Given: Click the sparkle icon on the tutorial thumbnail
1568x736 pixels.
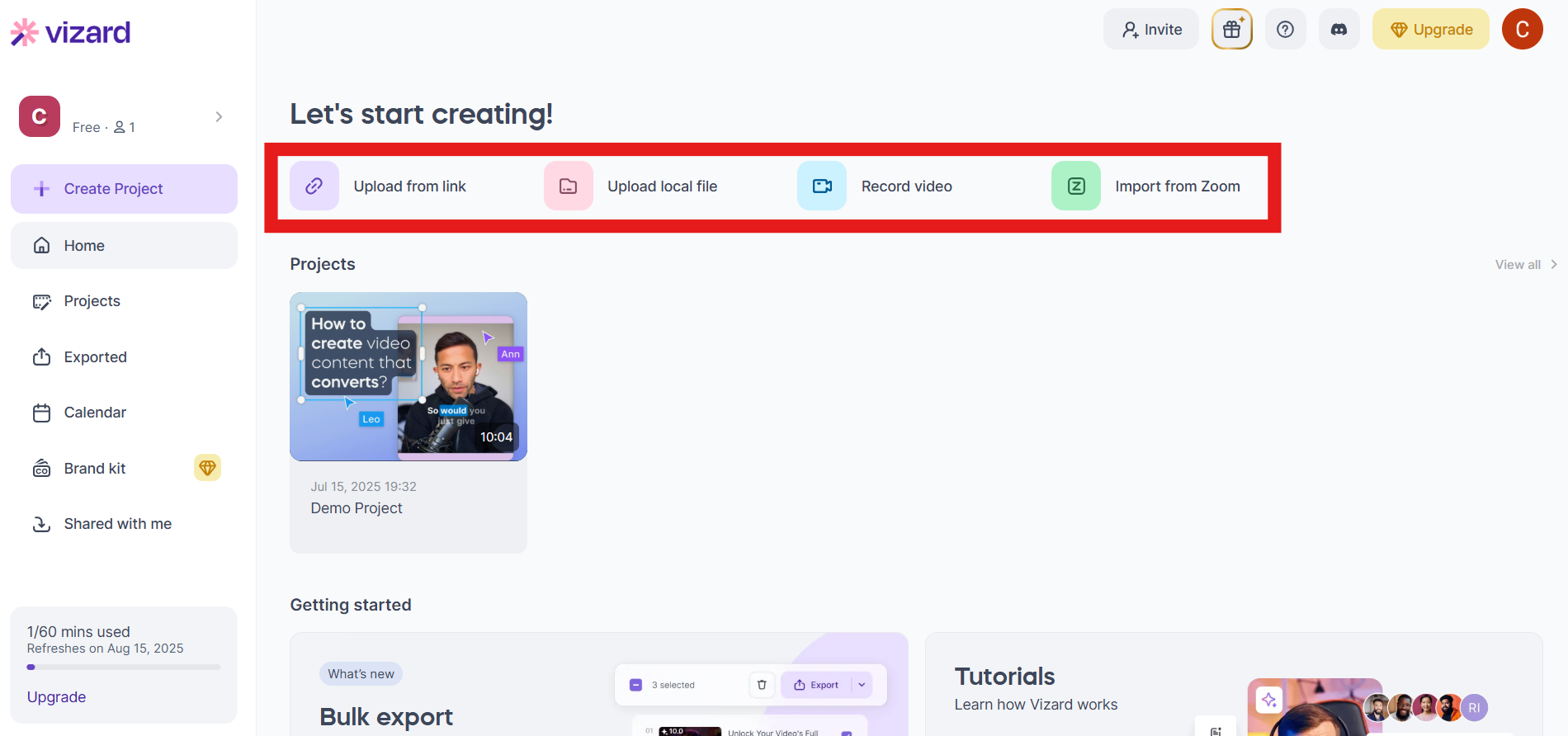Looking at the screenshot, I should (1269, 701).
